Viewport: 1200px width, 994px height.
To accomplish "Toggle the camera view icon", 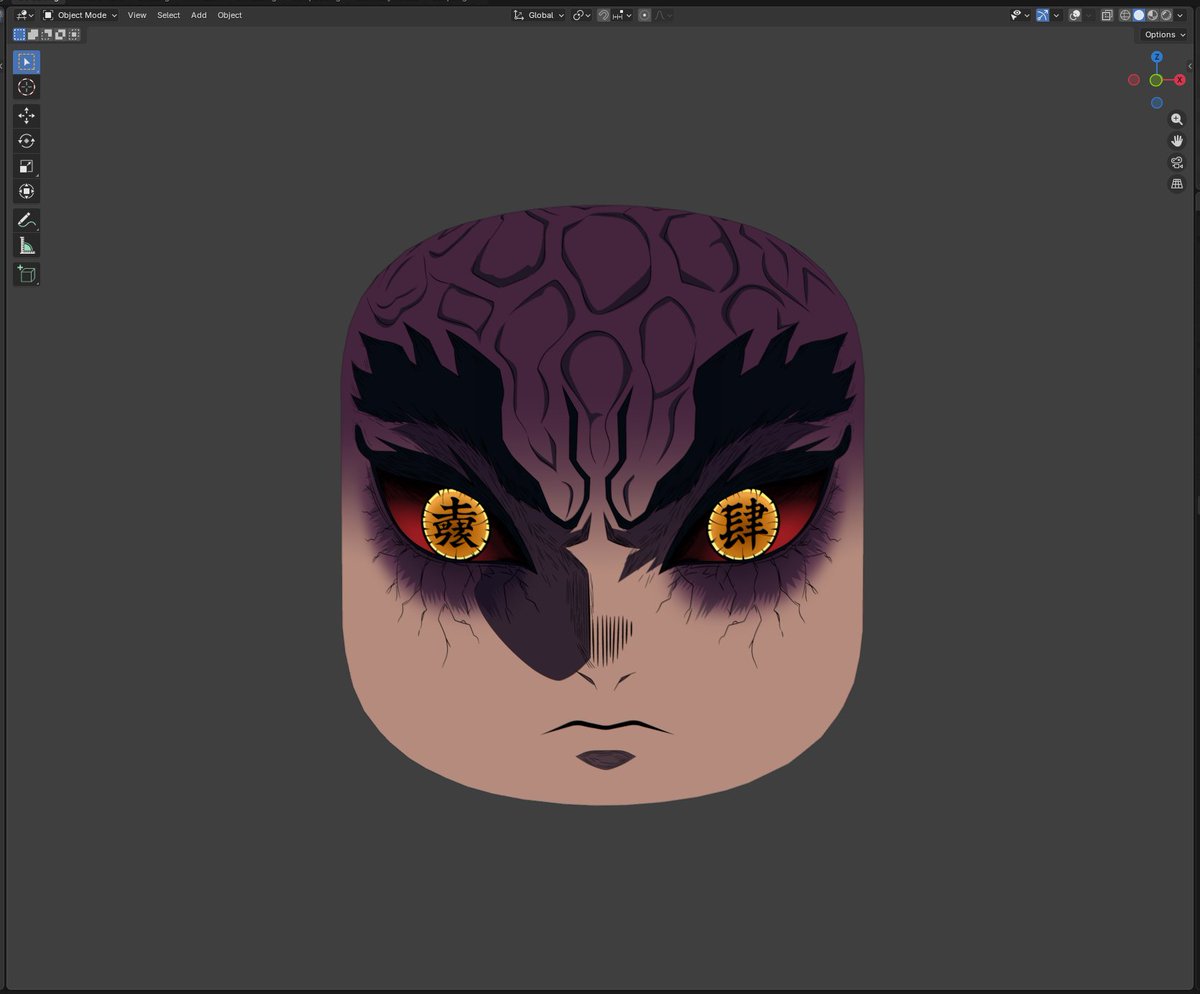I will pyautogui.click(x=1177, y=163).
